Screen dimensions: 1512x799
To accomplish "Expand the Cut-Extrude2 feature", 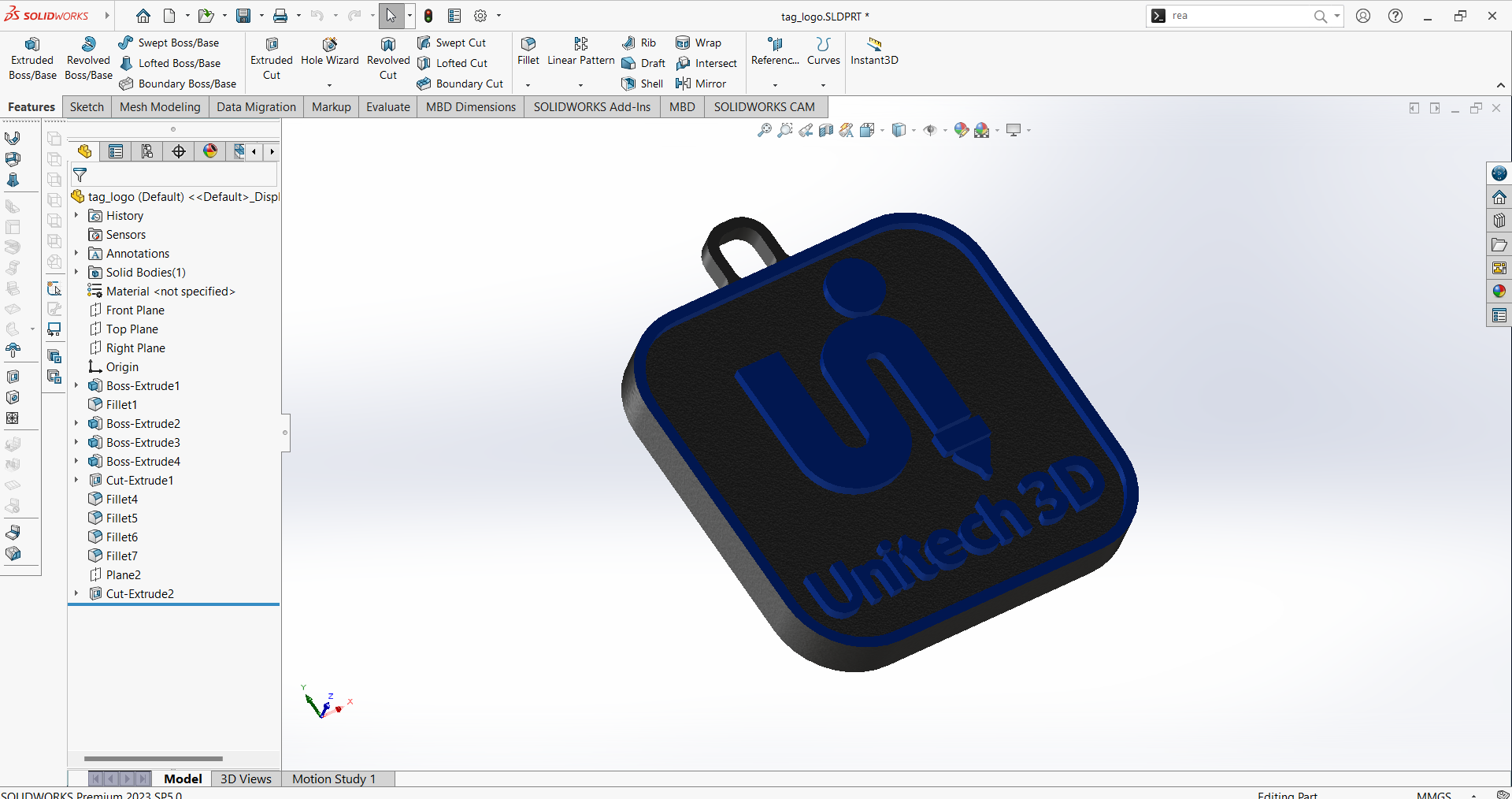I will (x=76, y=593).
